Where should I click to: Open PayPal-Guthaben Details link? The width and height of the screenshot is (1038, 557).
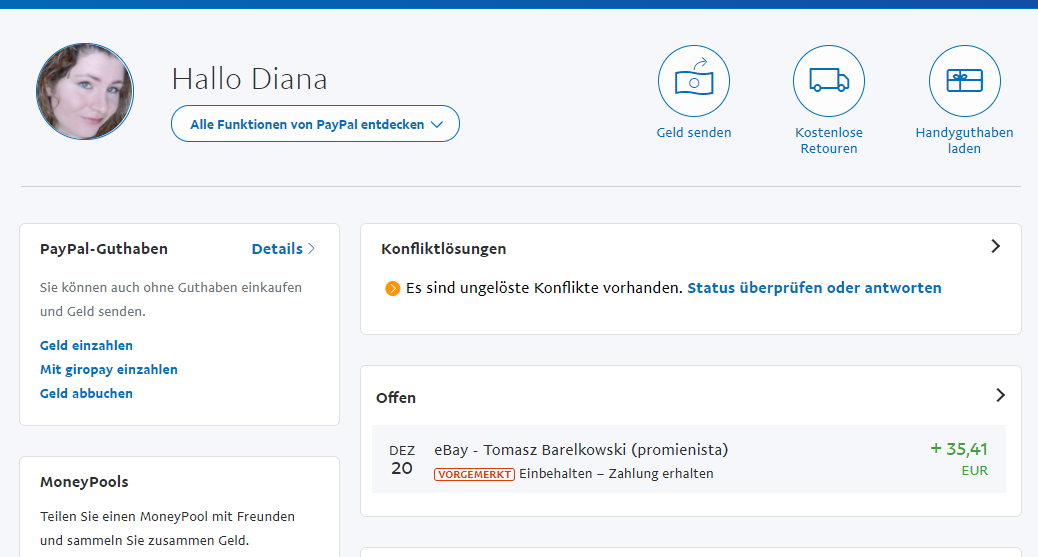pos(283,249)
